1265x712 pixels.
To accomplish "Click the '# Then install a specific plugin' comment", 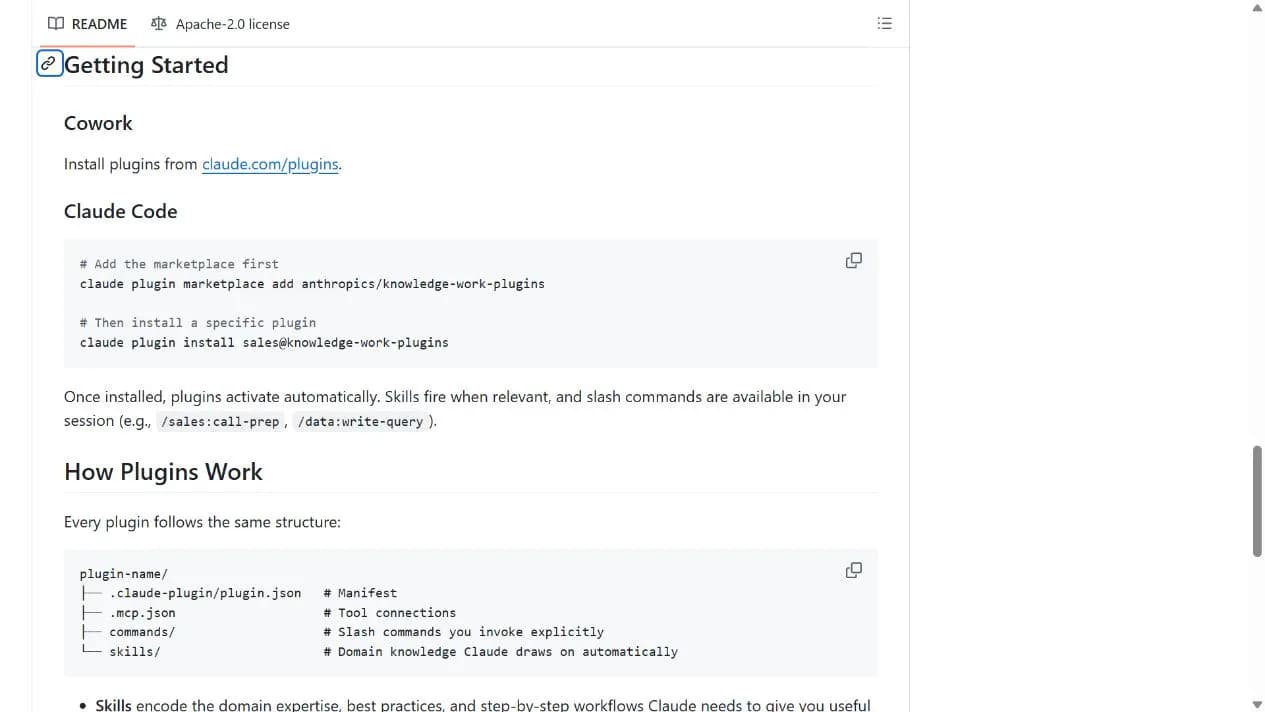I will point(198,323).
